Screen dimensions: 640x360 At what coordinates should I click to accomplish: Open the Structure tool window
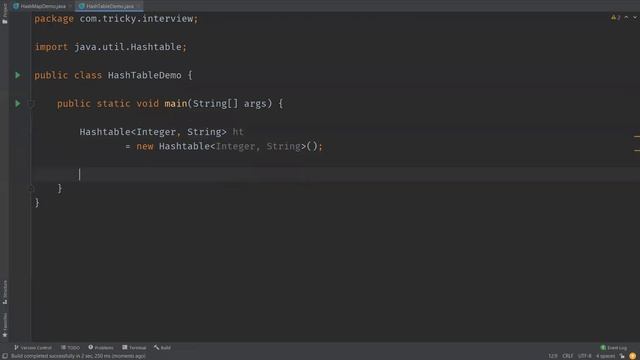(5, 292)
